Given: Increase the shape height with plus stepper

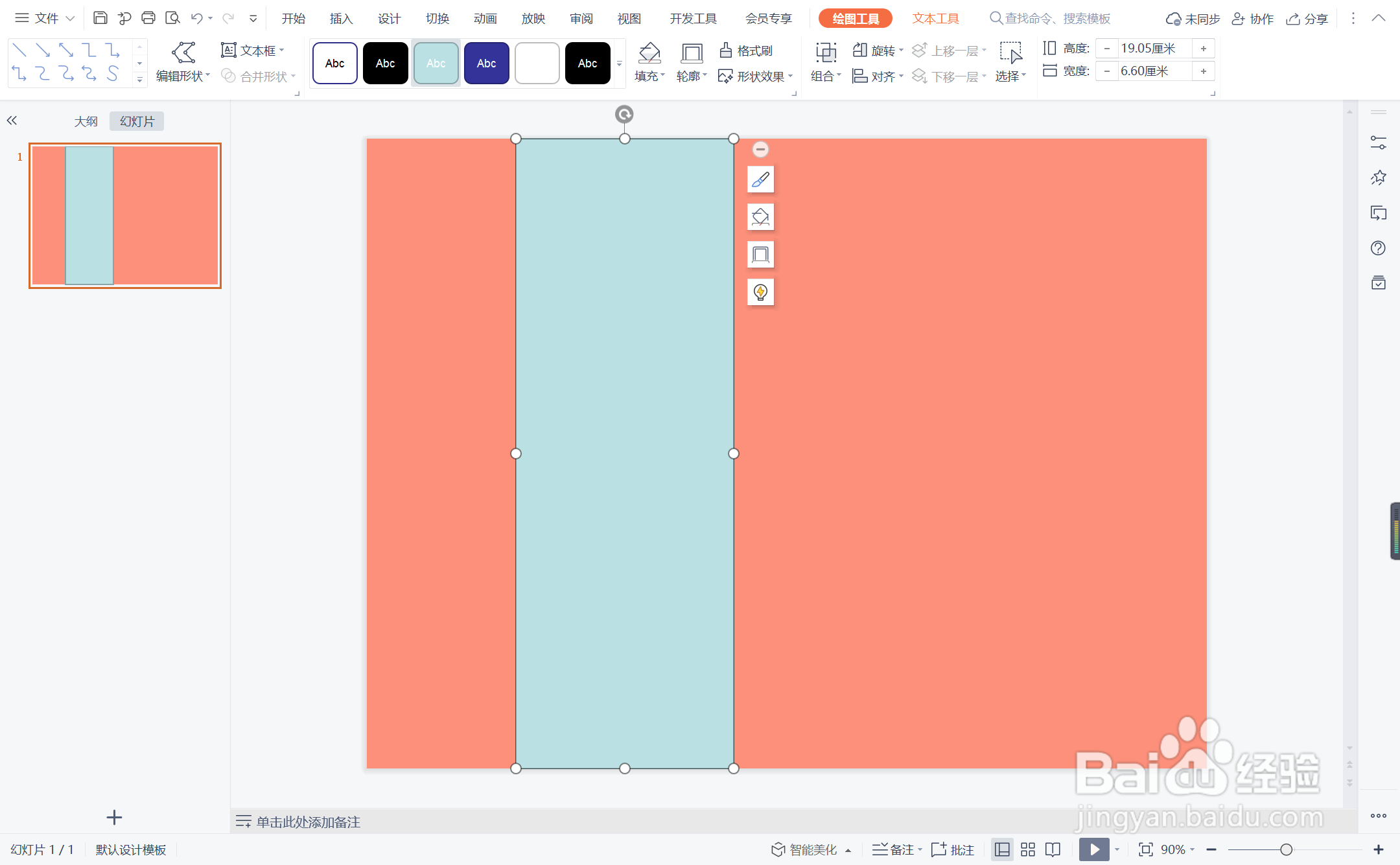Looking at the screenshot, I should 1204,49.
